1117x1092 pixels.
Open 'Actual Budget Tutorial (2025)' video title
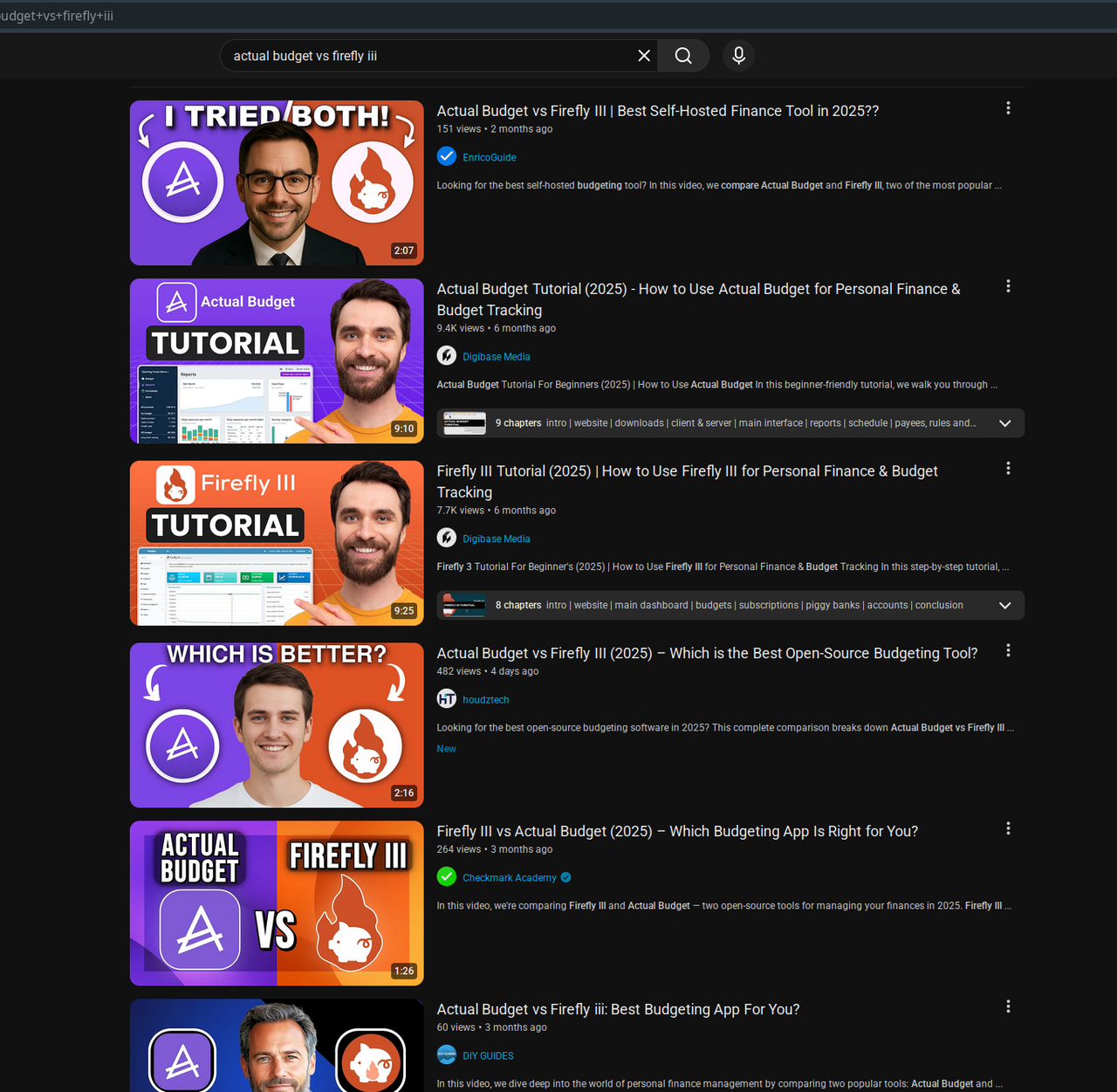click(698, 299)
